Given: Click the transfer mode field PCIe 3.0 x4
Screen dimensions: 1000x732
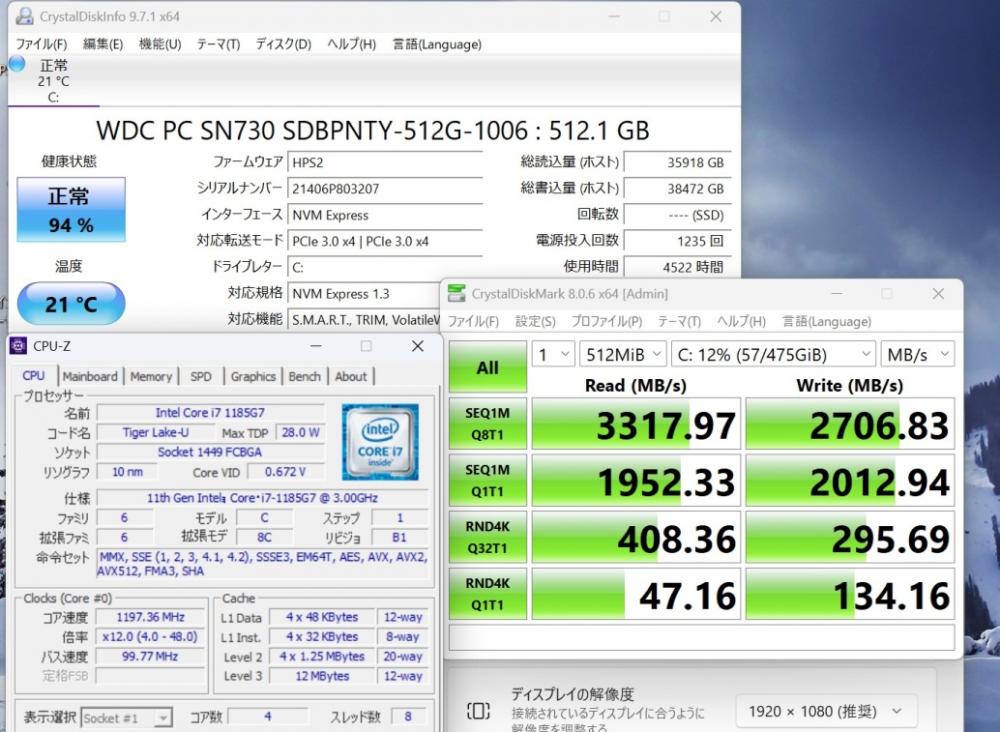Looking at the screenshot, I should 385,241.
